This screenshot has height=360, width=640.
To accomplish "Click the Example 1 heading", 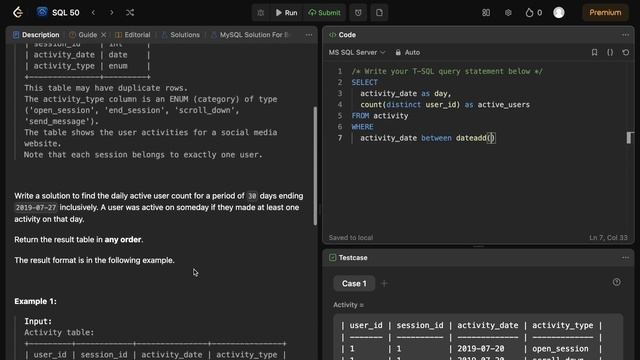I will [x=36, y=301].
